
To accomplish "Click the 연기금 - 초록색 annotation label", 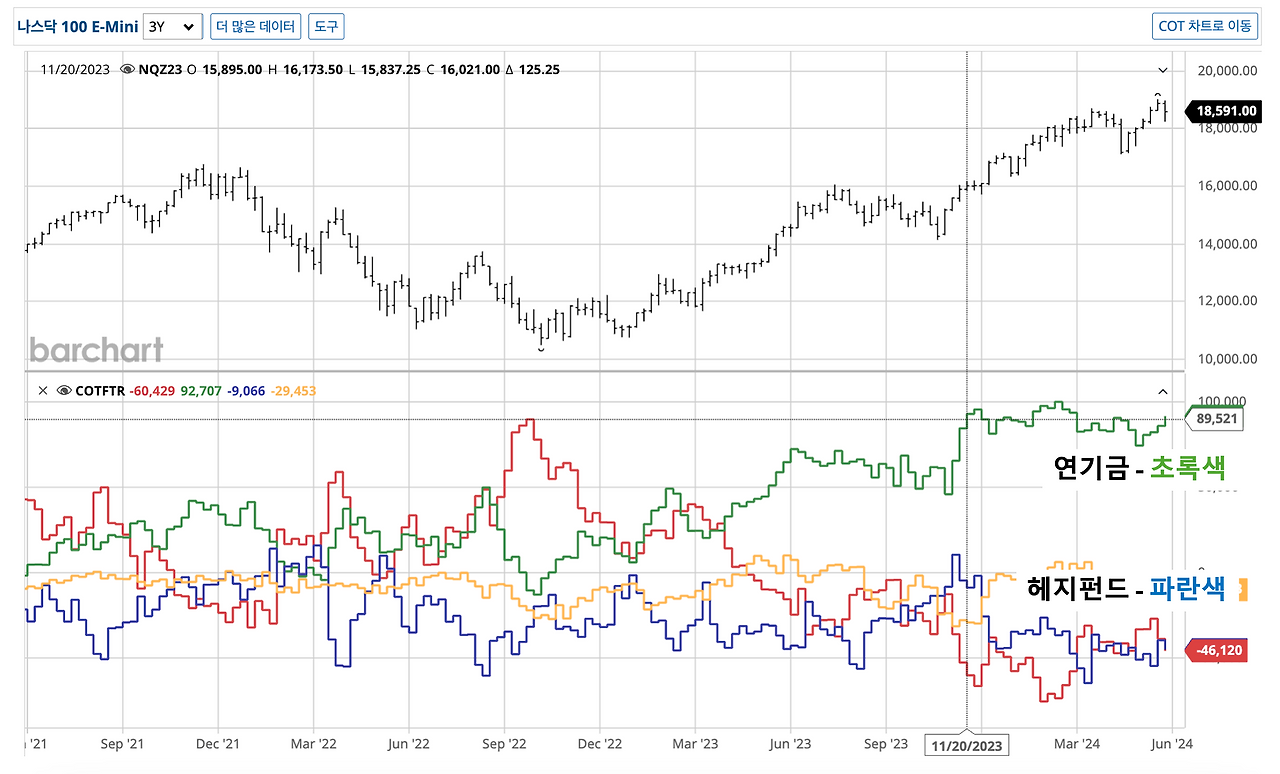I will click(1140, 467).
